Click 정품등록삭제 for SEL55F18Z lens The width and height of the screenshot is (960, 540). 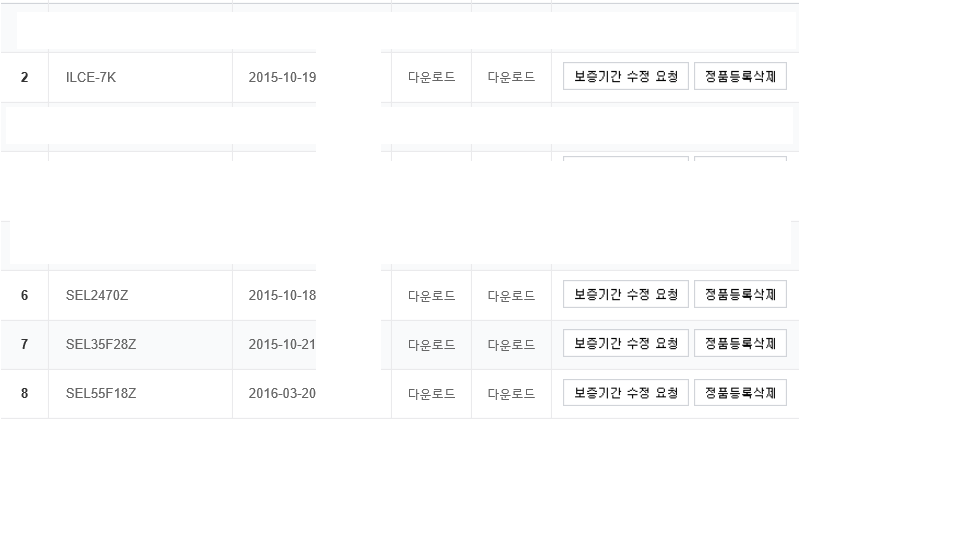(740, 393)
